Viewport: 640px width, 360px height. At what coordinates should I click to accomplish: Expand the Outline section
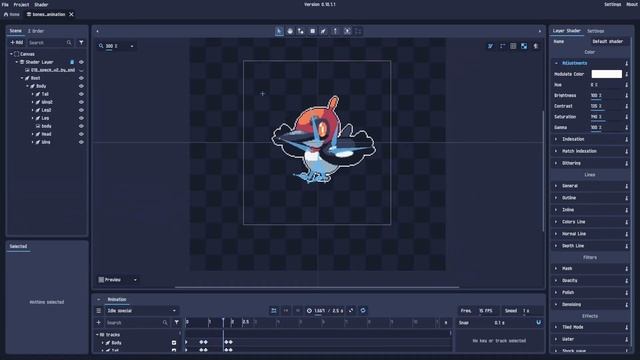tap(556, 198)
